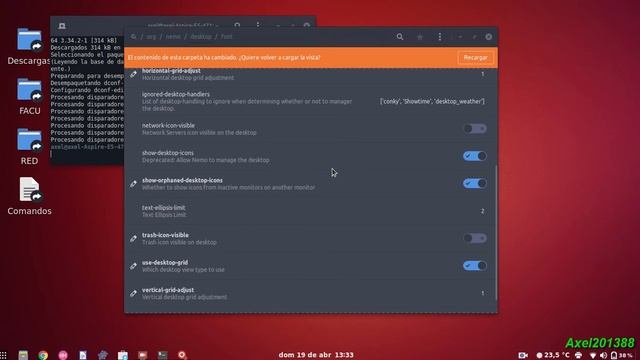Screen dimensions: 640x360
Task: Bookmark this path with star icon
Action: (420, 37)
